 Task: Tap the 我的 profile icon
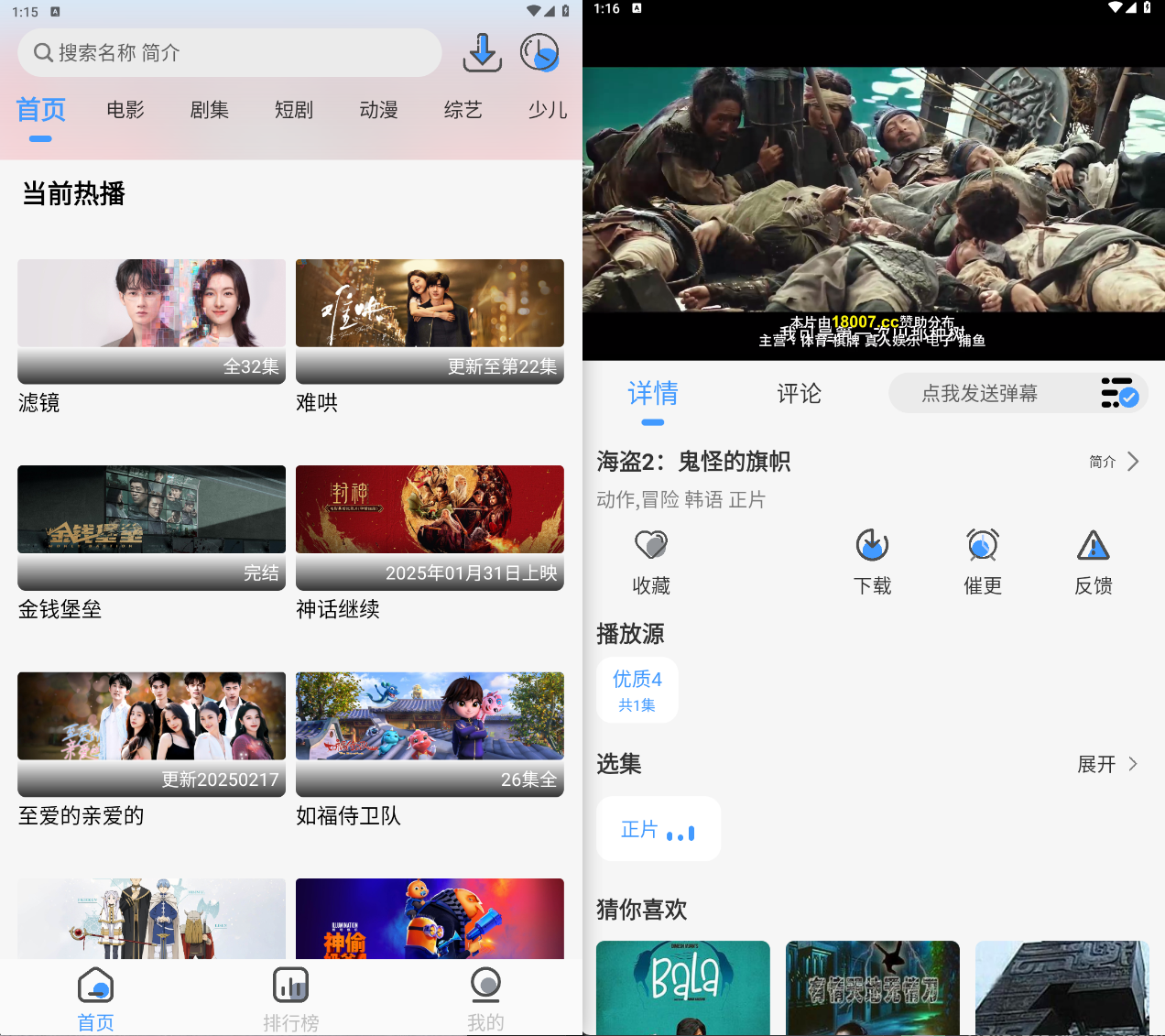click(x=485, y=986)
